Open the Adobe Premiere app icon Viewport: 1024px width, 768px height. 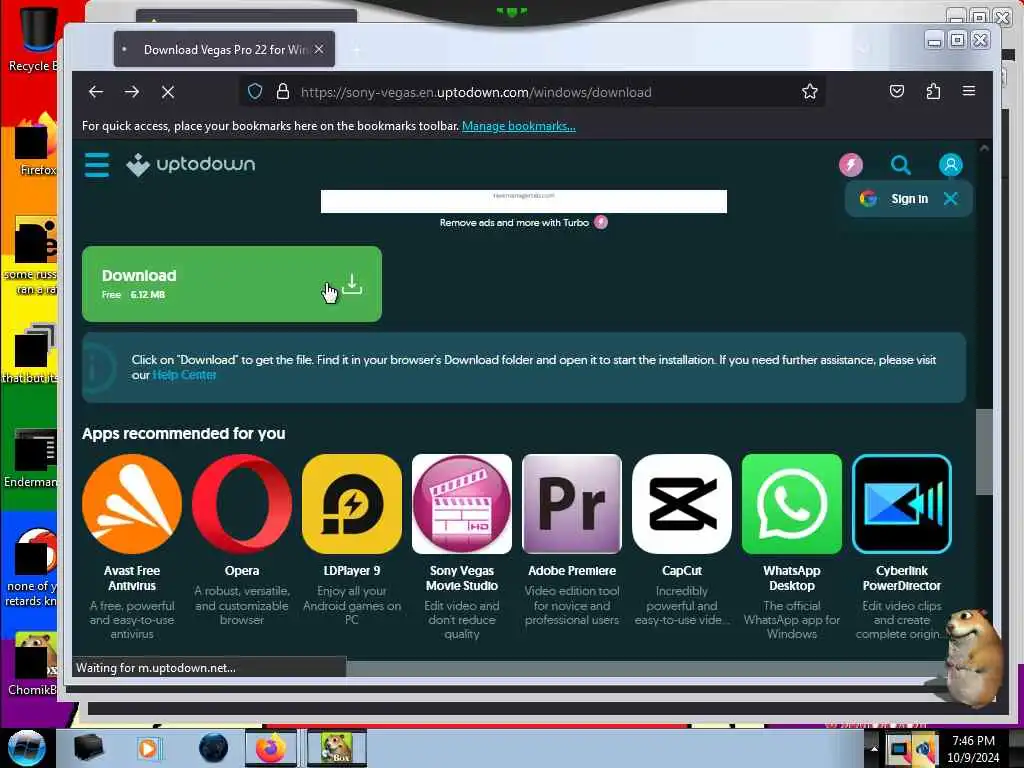pyautogui.click(x=572, y=504)
